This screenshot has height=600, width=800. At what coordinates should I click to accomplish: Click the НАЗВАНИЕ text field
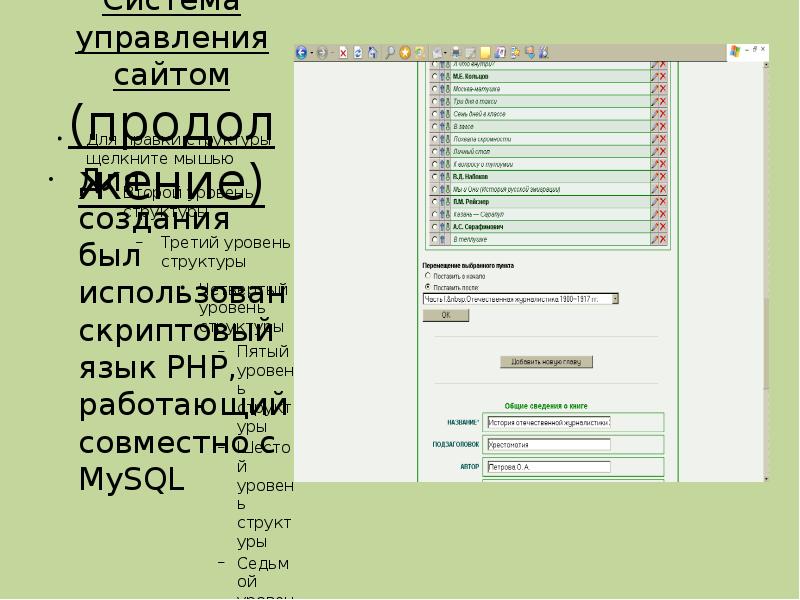[547, 423]
